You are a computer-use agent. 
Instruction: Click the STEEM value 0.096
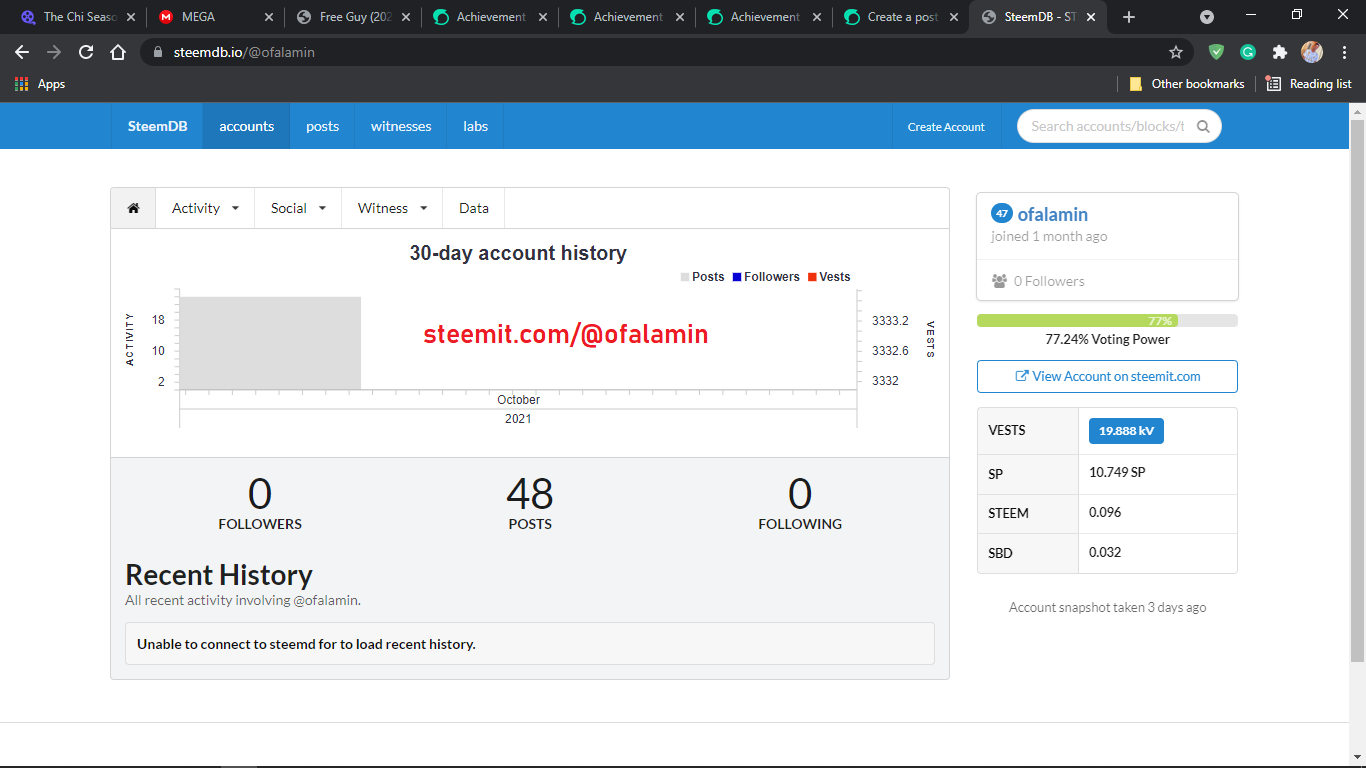(x=1105, y=512)
